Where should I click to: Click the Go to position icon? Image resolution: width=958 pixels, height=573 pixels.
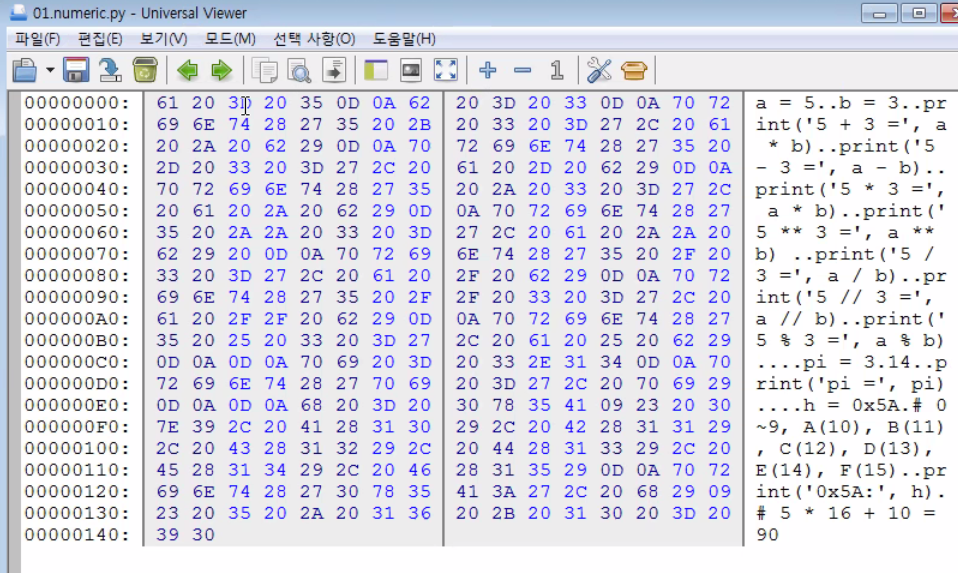pos(334,70)
